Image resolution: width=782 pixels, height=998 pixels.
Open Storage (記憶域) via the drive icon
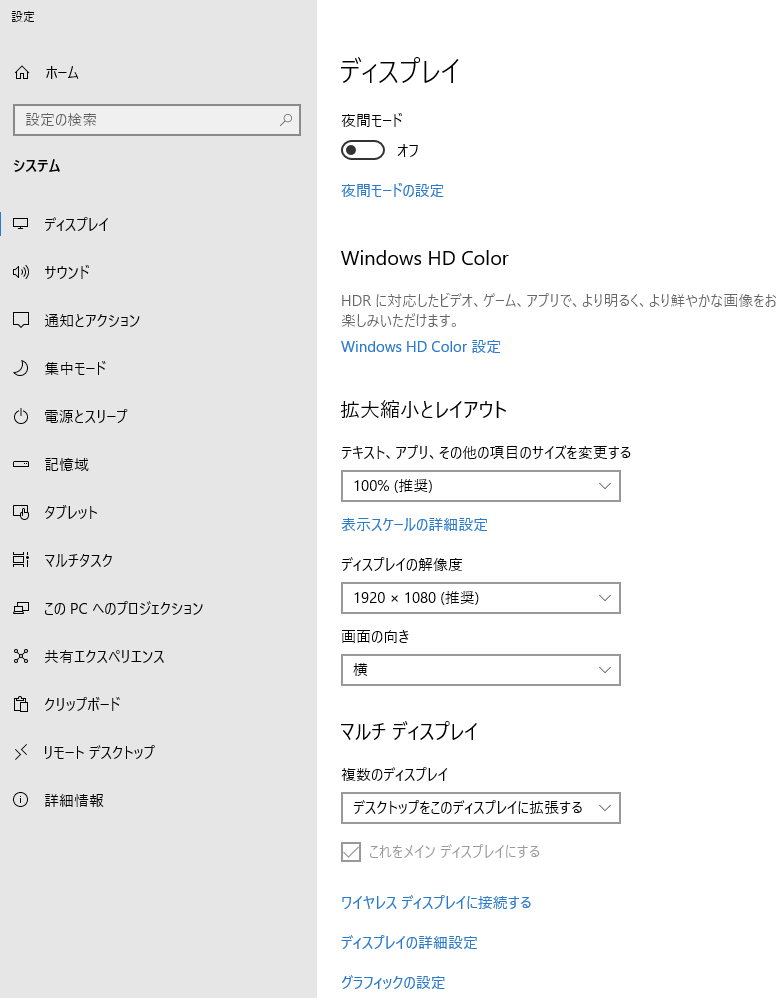21,464
